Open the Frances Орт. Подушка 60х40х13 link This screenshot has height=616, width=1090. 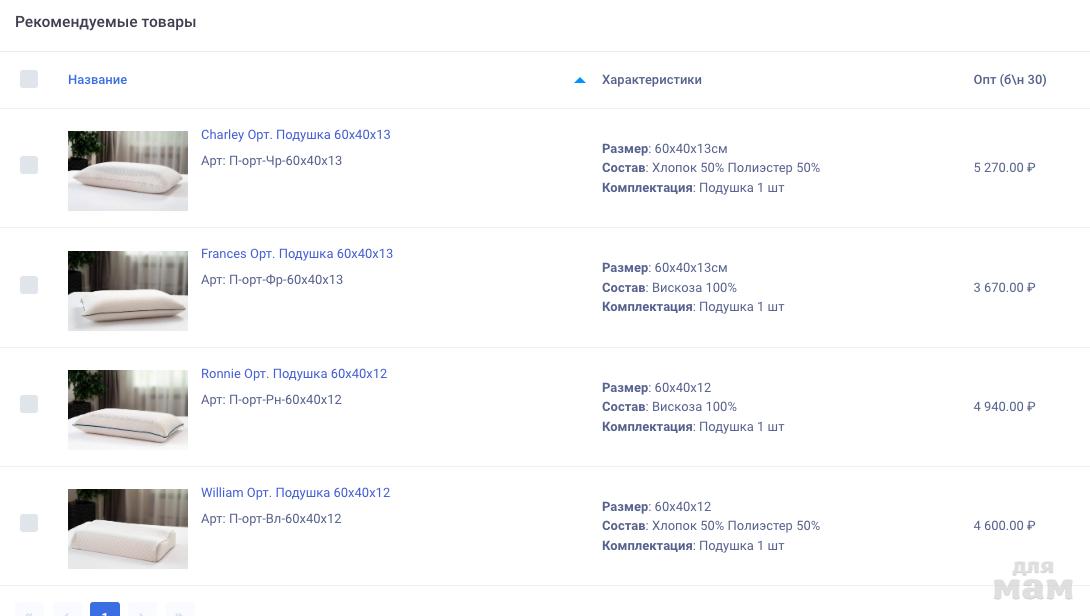point(296,254)
